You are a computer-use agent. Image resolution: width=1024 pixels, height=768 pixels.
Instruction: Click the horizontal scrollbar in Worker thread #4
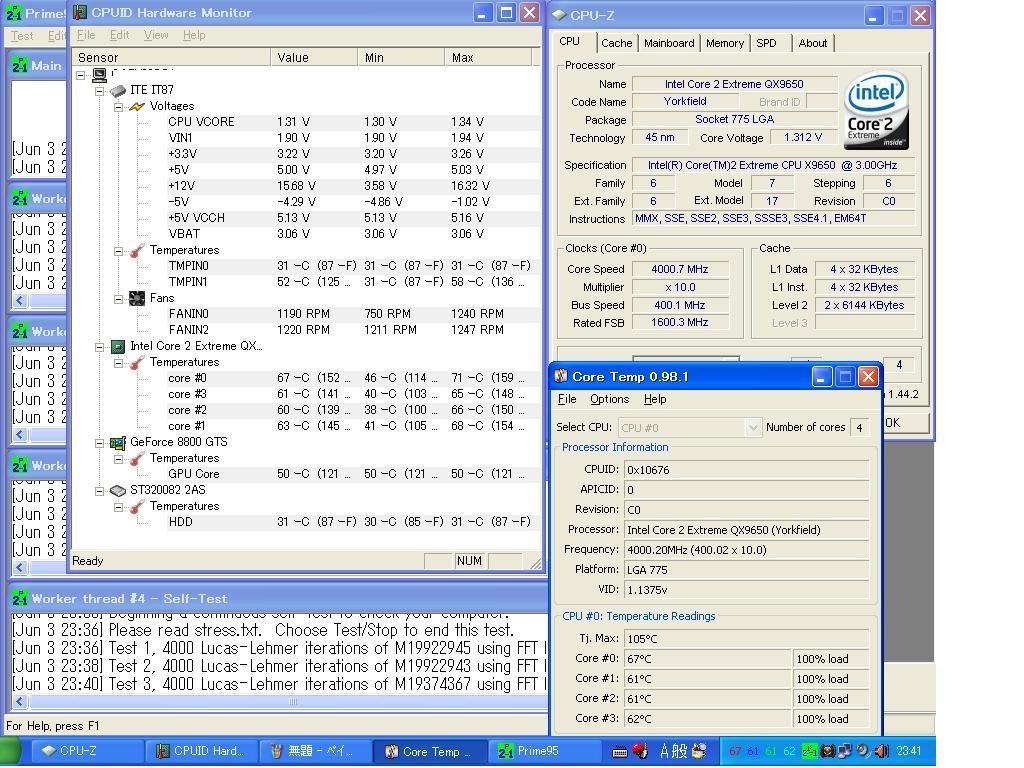point(294,702)
